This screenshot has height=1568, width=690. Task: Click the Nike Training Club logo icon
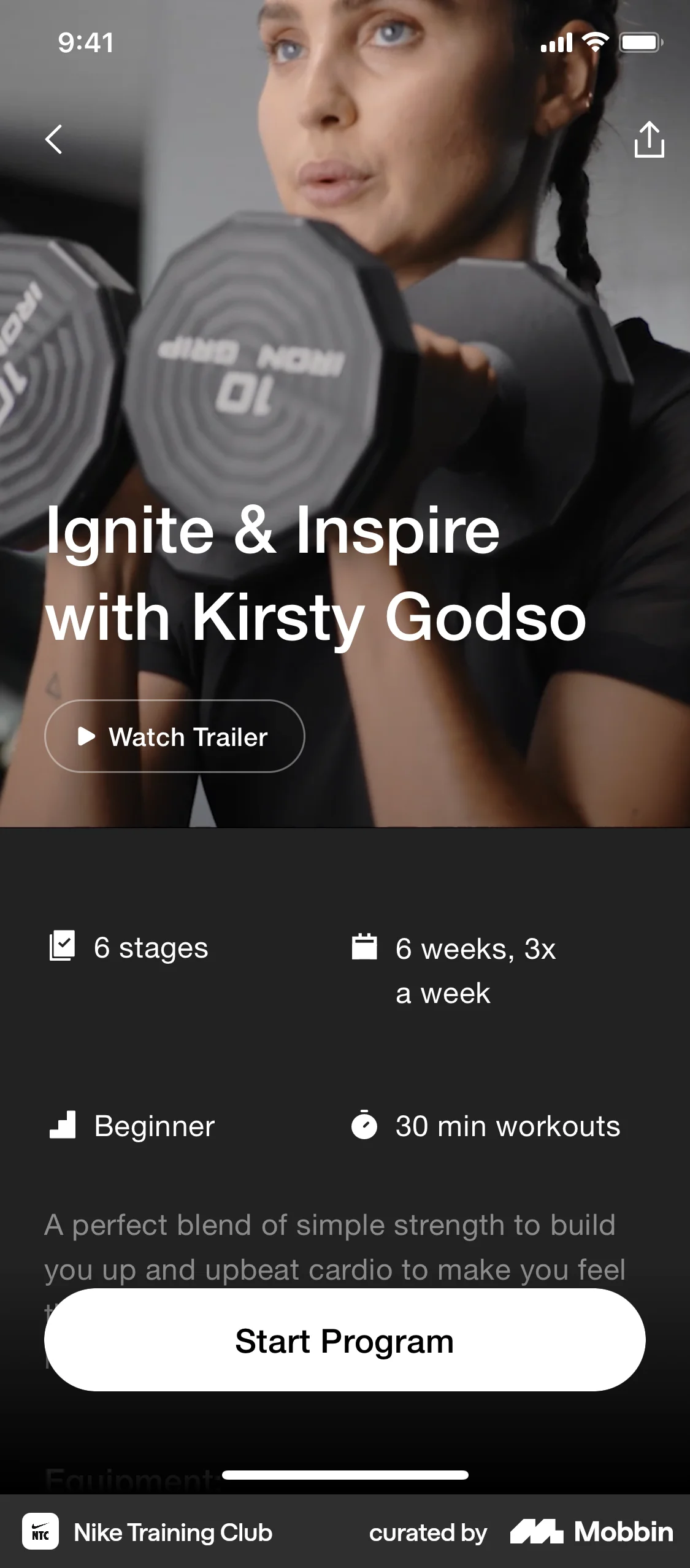click(x=40, y=1532)
